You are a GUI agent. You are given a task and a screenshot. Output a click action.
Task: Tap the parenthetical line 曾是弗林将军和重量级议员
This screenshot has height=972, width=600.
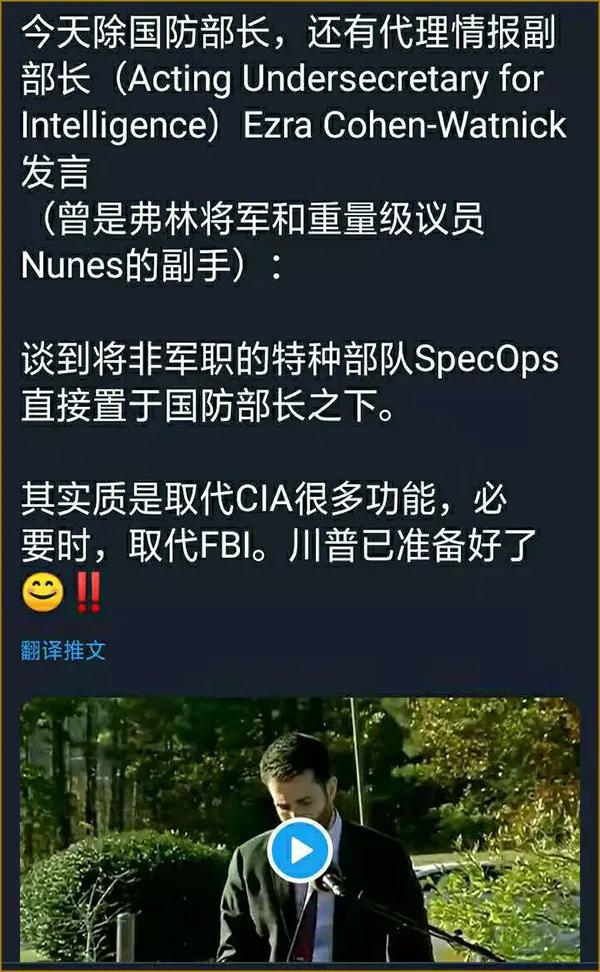coord(262,219)
